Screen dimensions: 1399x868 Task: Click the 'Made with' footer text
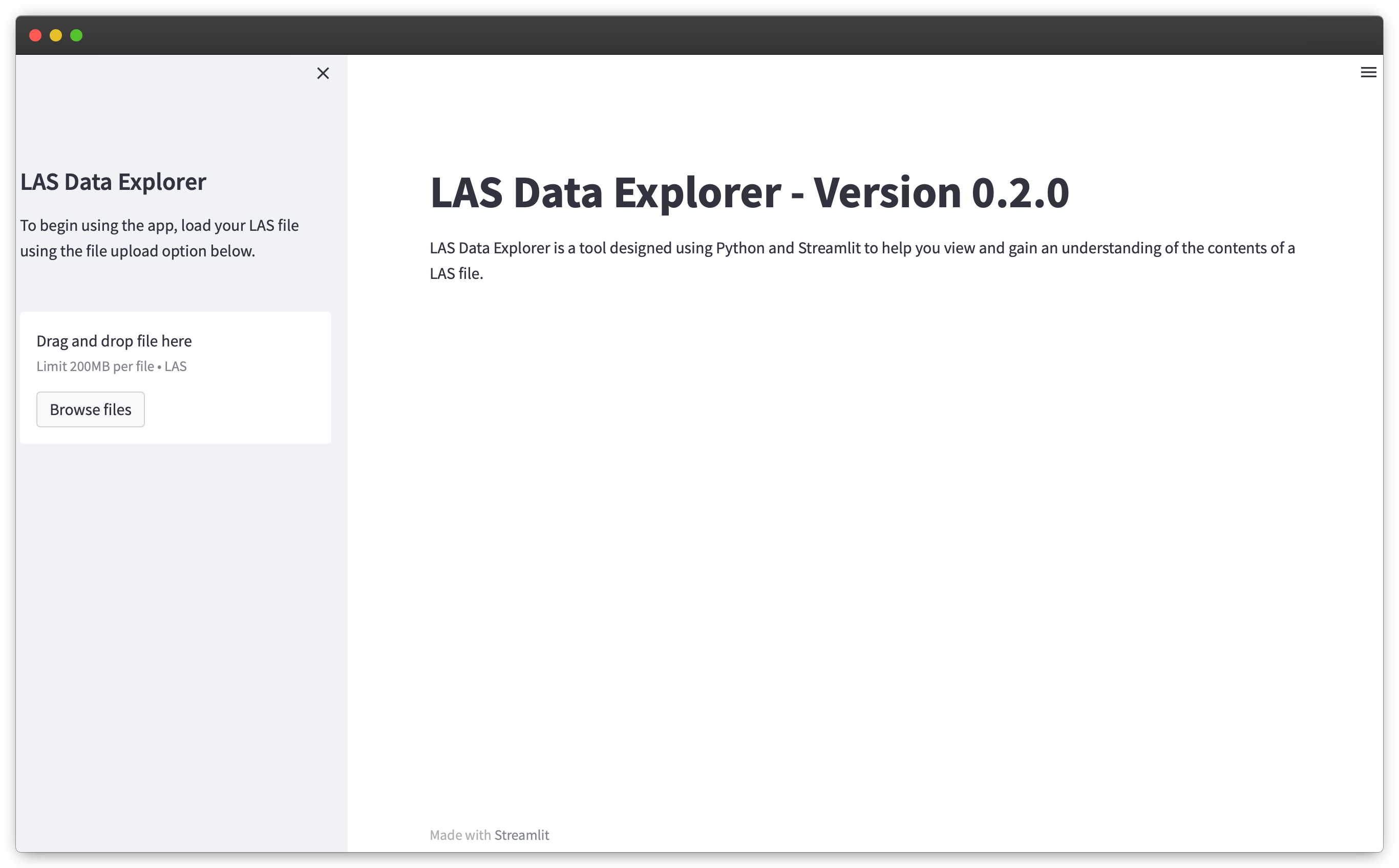pos(459,835)
